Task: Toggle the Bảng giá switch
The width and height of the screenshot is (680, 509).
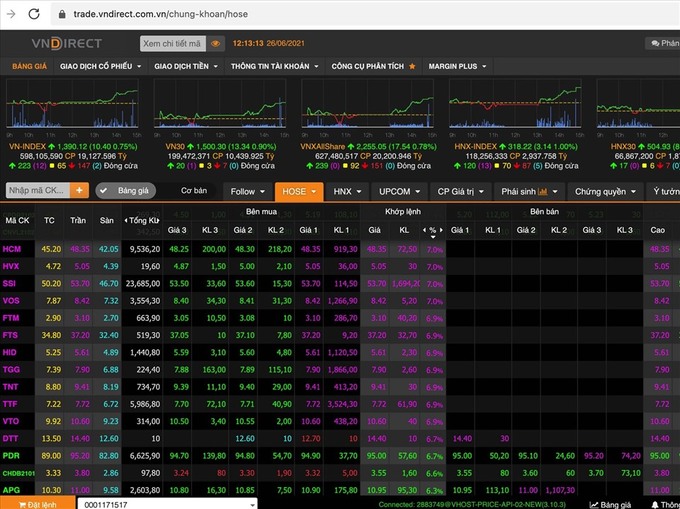Action: [126, 191]
